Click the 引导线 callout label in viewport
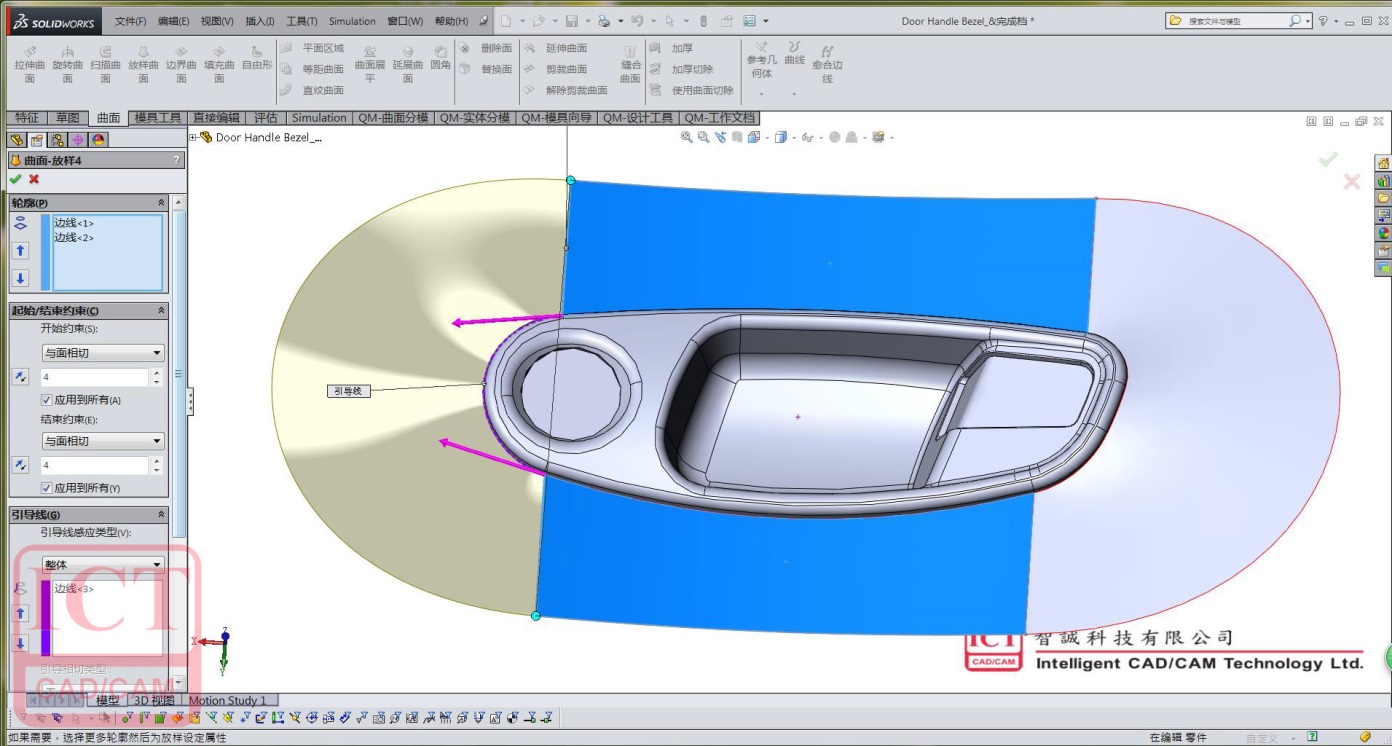The image size is (1392, 746). tap(349, 391)
